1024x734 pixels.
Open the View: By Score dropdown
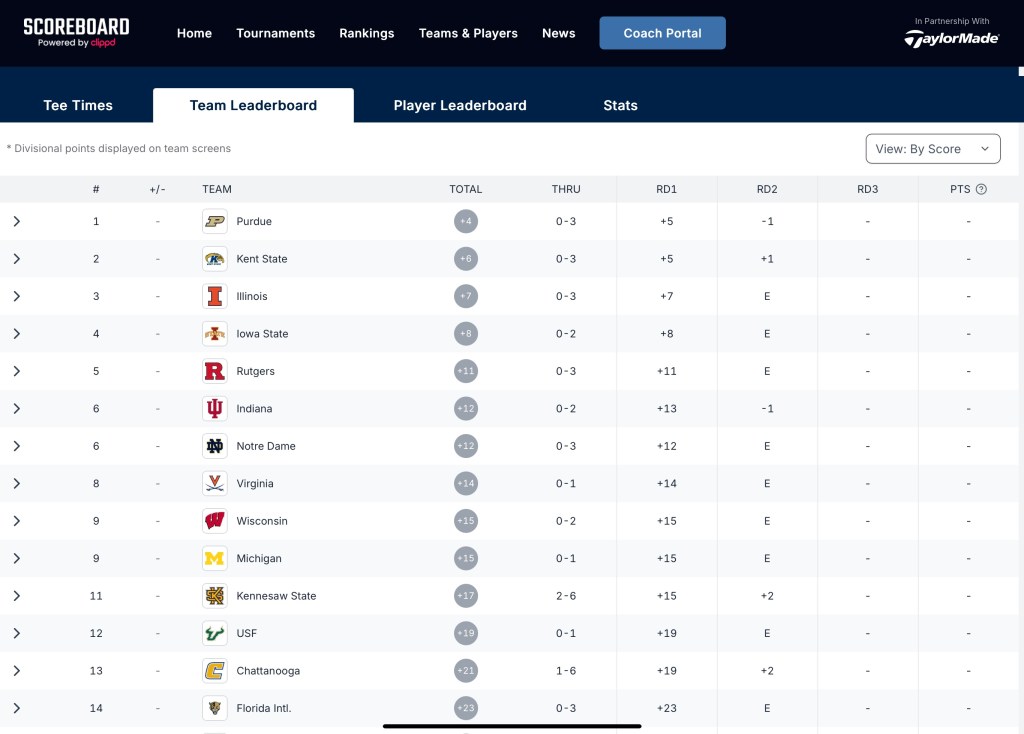pyautogui.click(x=932, y=149)
